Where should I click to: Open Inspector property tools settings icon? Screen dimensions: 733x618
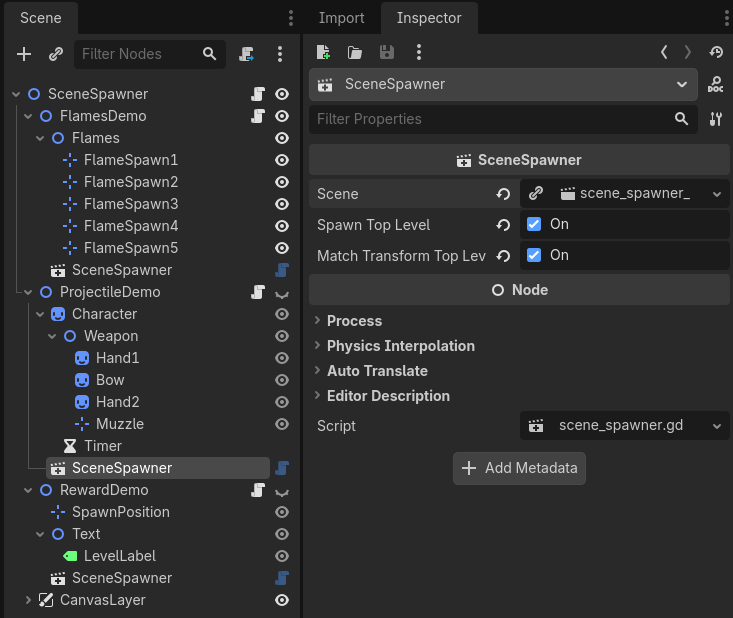pyautogui.click(x=716, y=119)
